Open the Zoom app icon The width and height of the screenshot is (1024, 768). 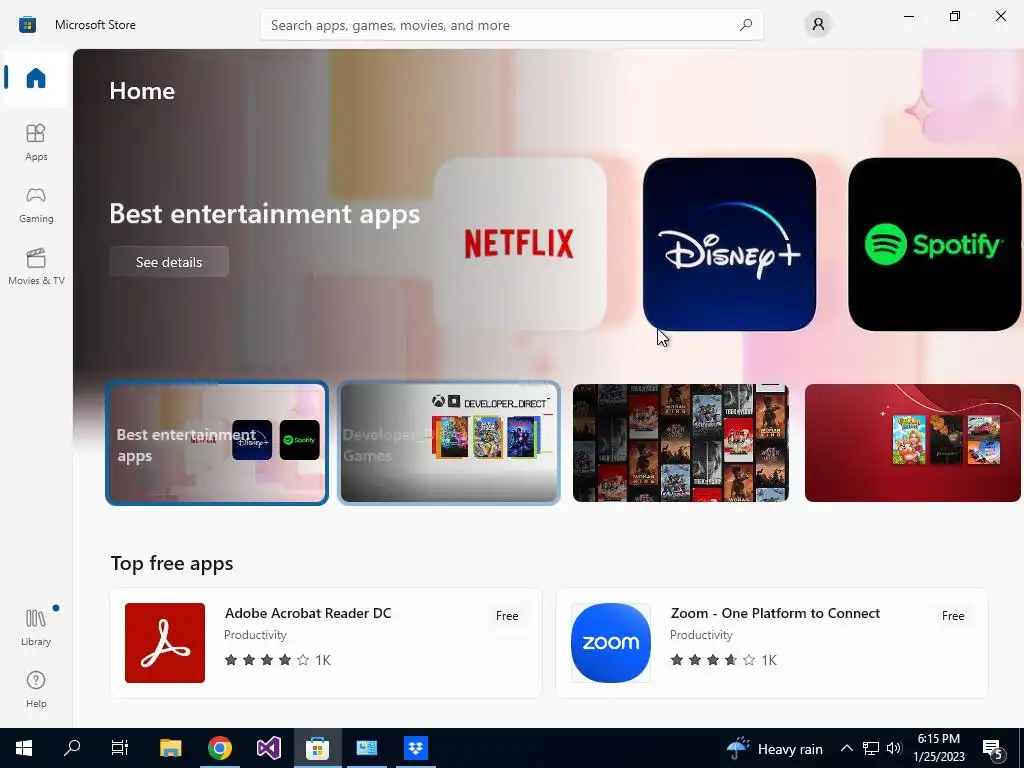point(611,643)
